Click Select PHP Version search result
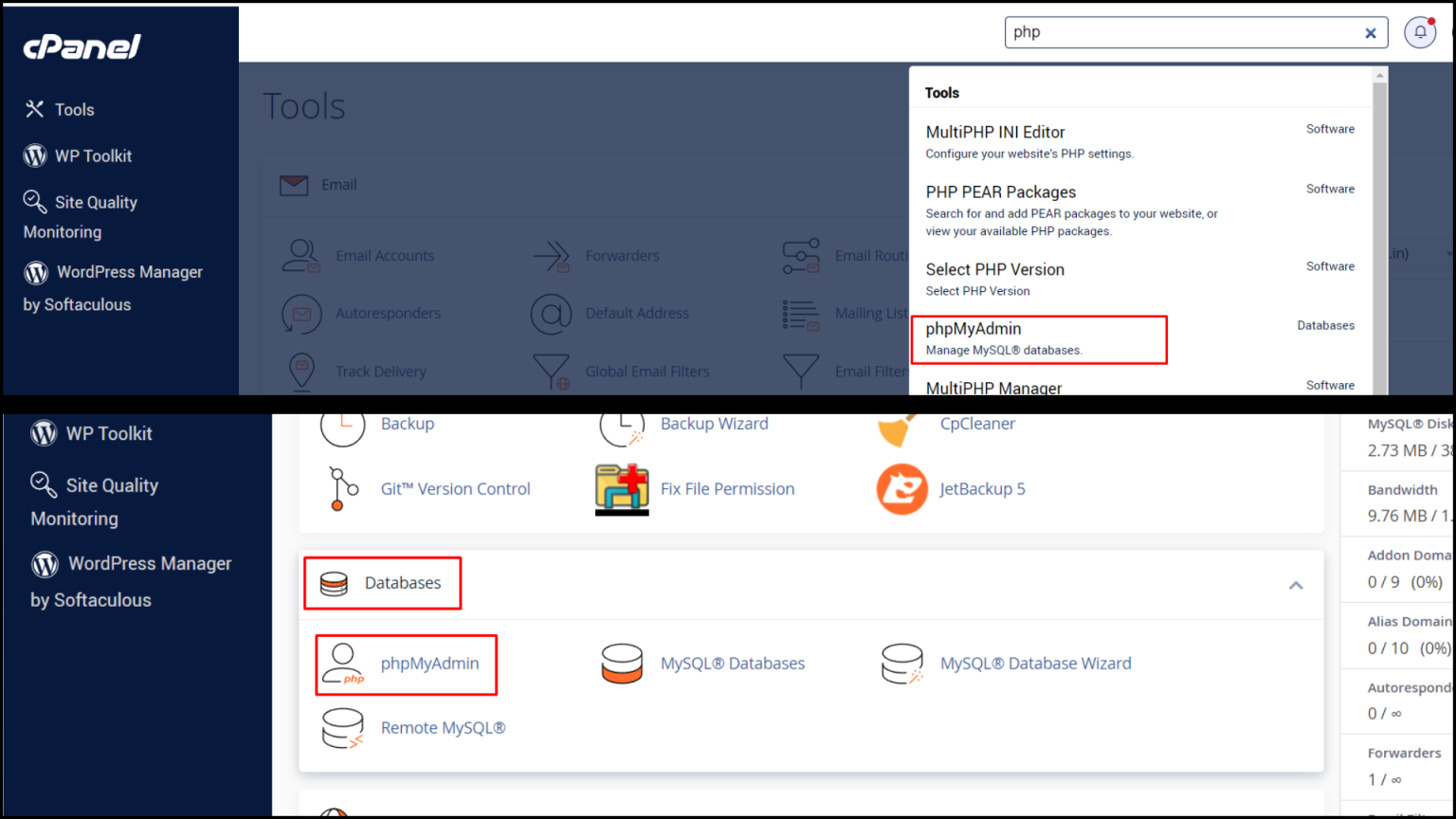1456x819 pixels. (994, 269)
